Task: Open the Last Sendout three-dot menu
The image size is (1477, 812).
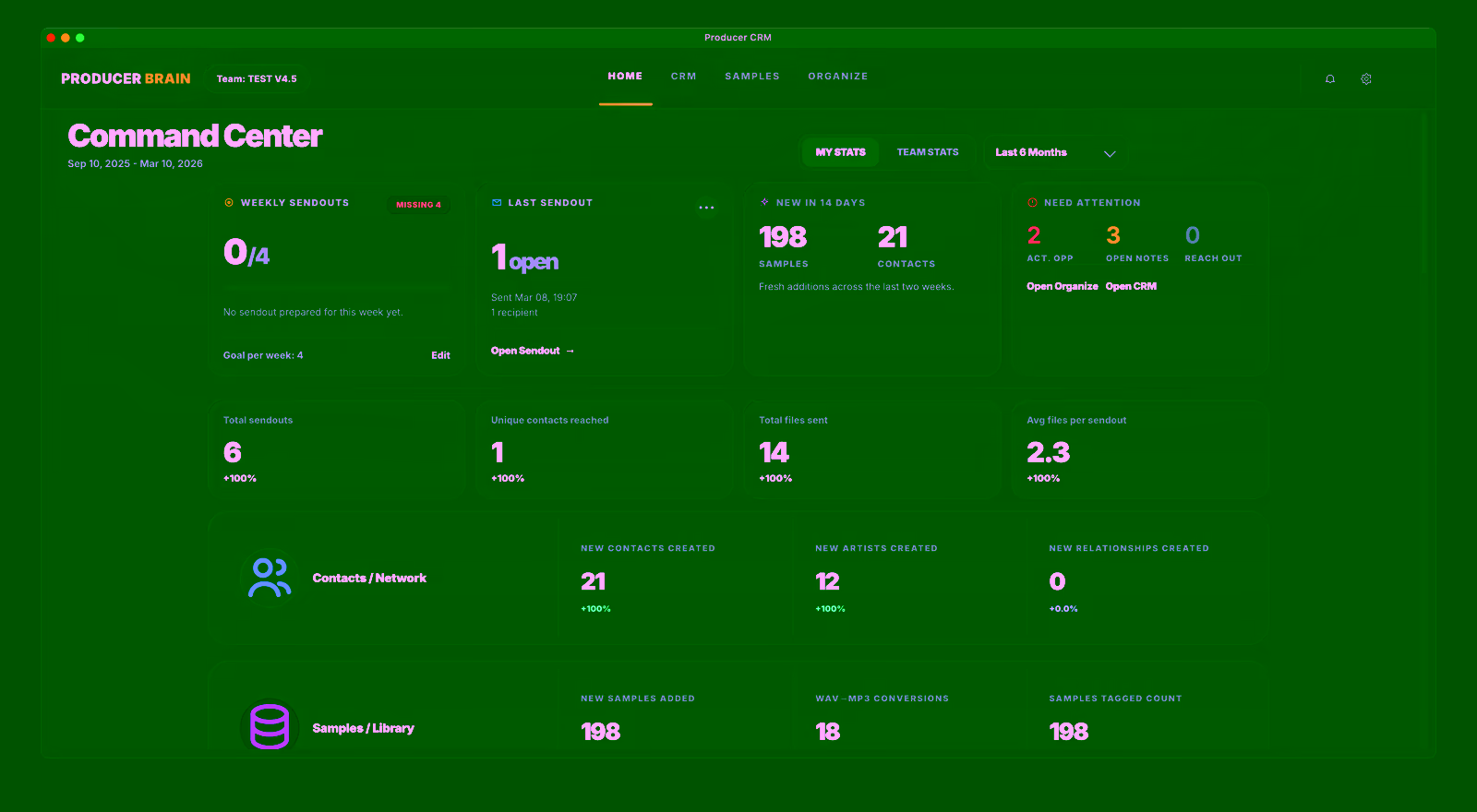Action: (x=706, y=208)
